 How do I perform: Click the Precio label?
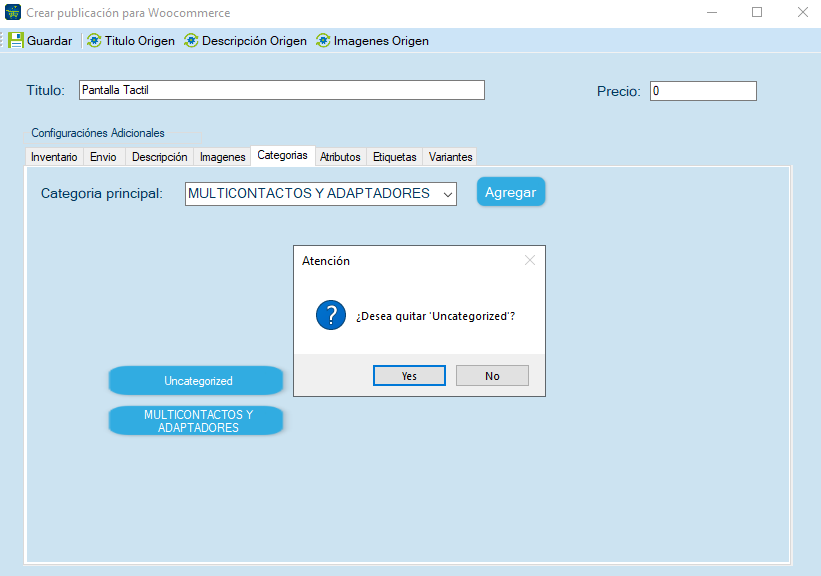tap(619, 92)
